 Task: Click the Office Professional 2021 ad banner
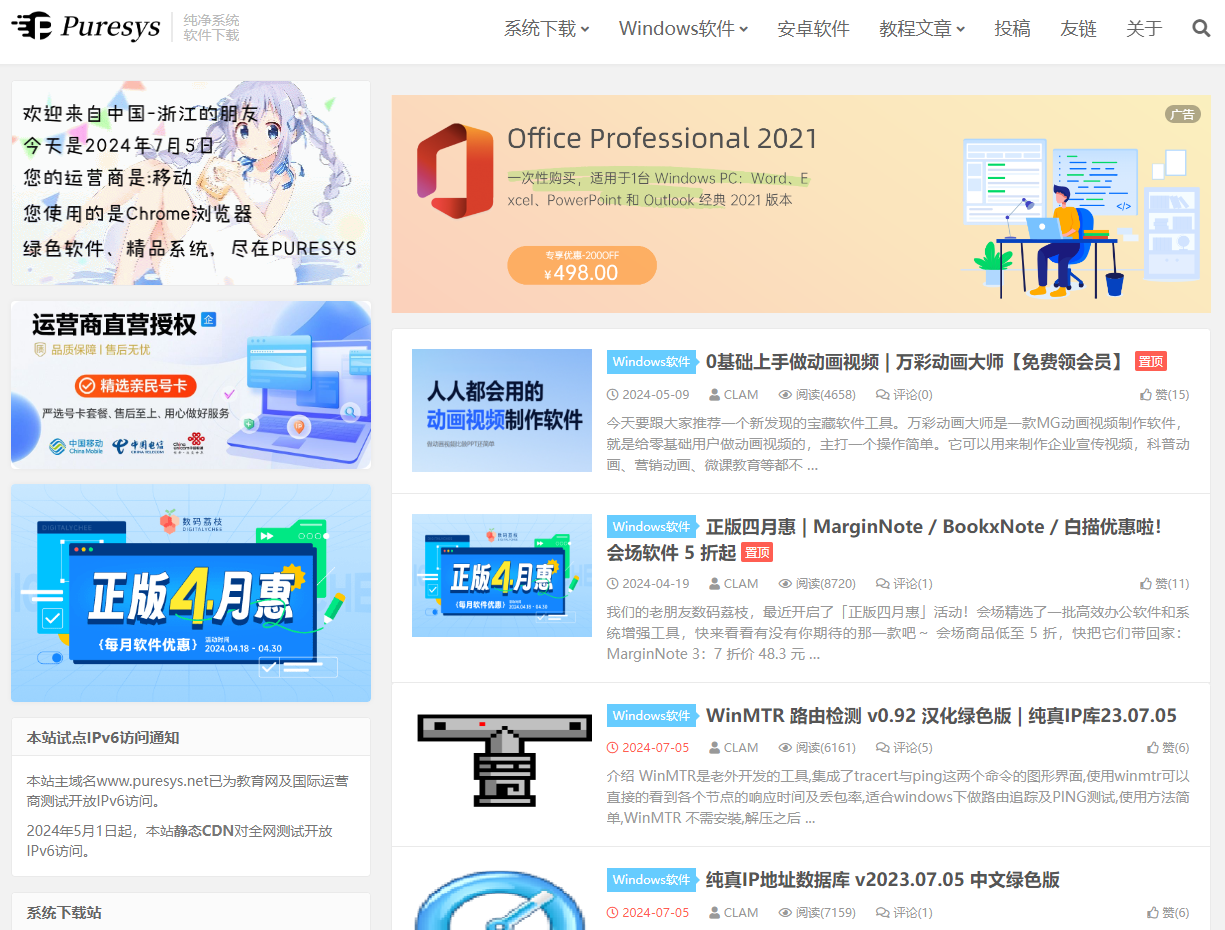point(801,204)
